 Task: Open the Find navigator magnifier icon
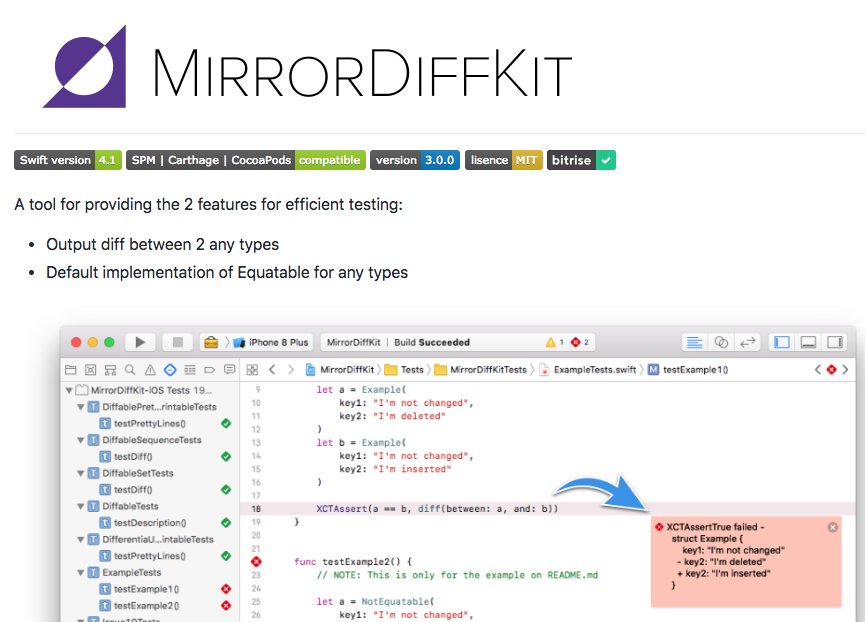click(130, 370)
